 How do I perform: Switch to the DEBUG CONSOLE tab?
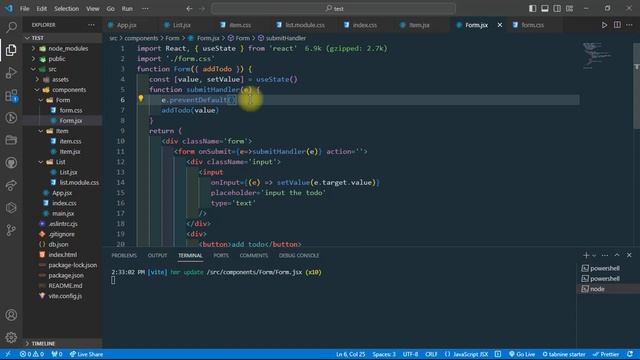click(x=299, y=255)
